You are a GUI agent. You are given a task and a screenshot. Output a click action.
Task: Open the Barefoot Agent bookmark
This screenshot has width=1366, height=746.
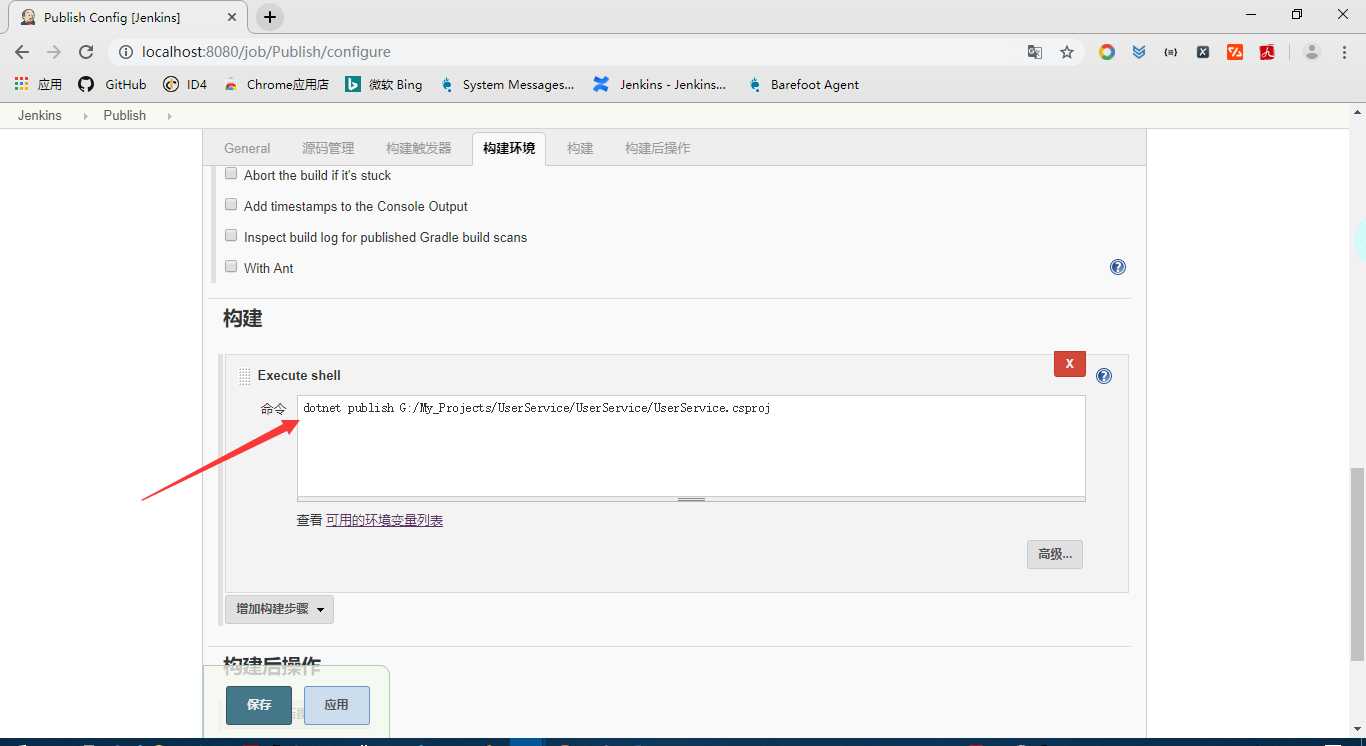[x=803, y=85]
